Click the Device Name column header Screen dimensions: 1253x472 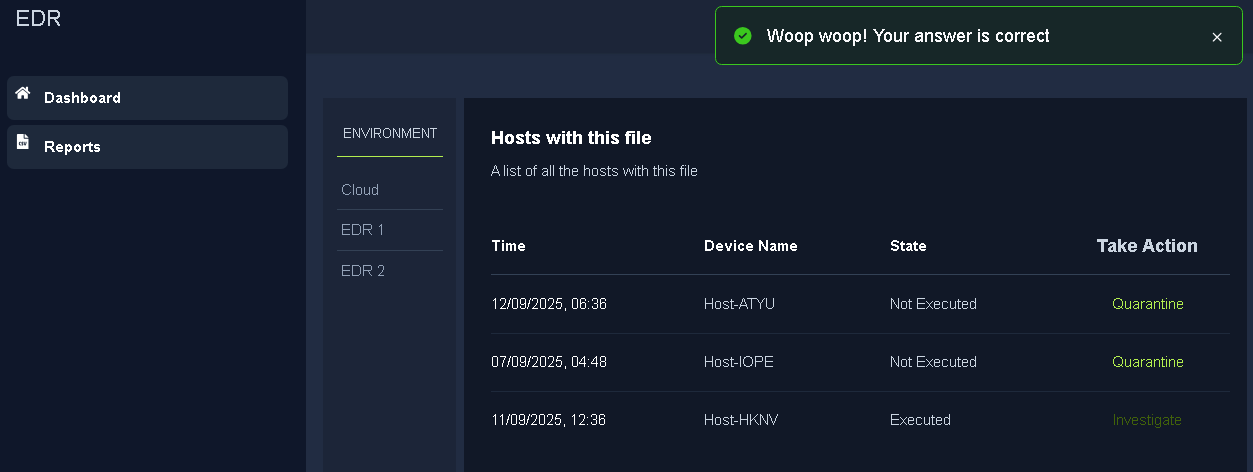pos(750,246)
